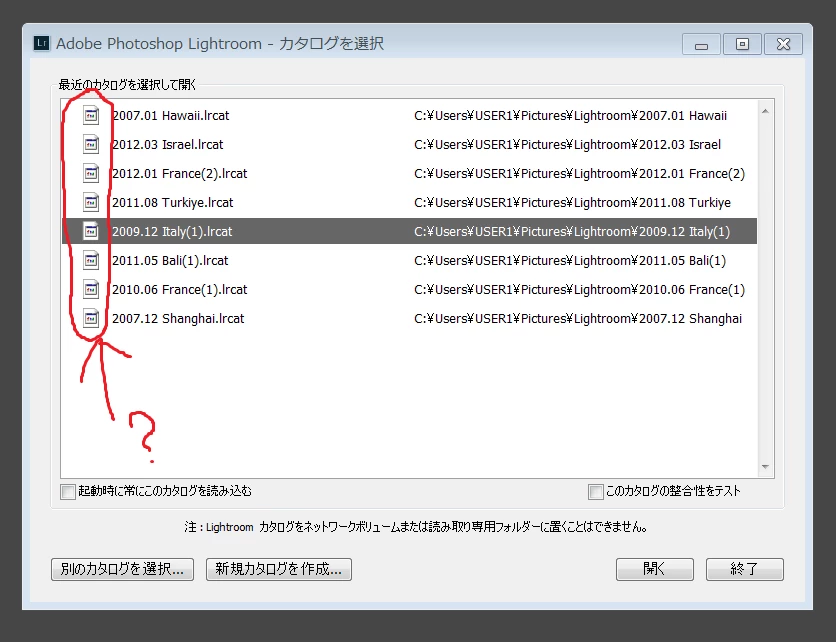The image size is (836, 642).
Task: Select the 2011.05 Bali(1).lrcat catalog name
Action: point(170,261)
